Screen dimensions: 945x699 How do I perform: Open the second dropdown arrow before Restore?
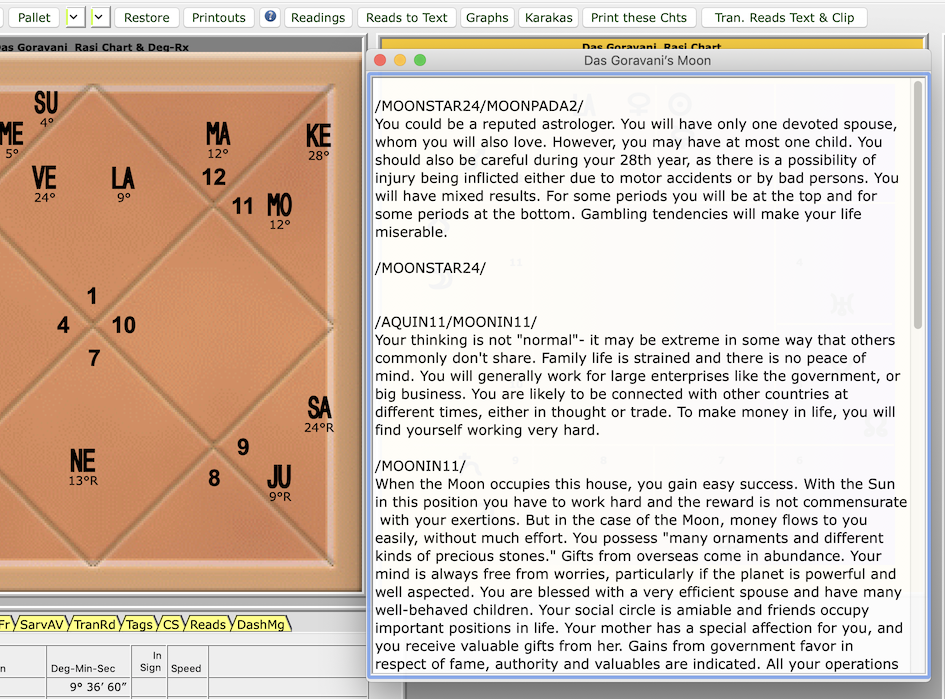(x=100, y=18)
